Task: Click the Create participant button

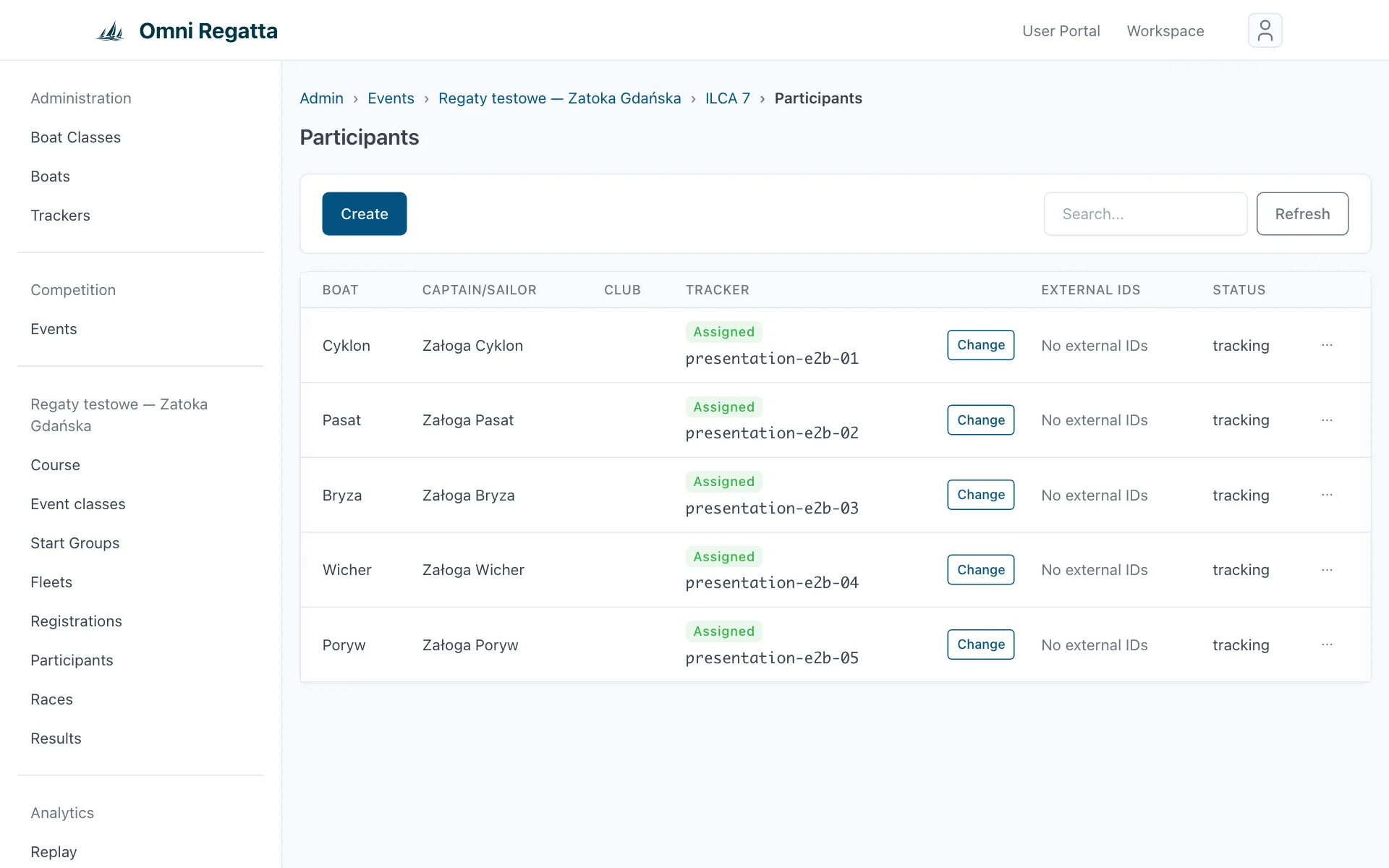Action: coord(365,214)
